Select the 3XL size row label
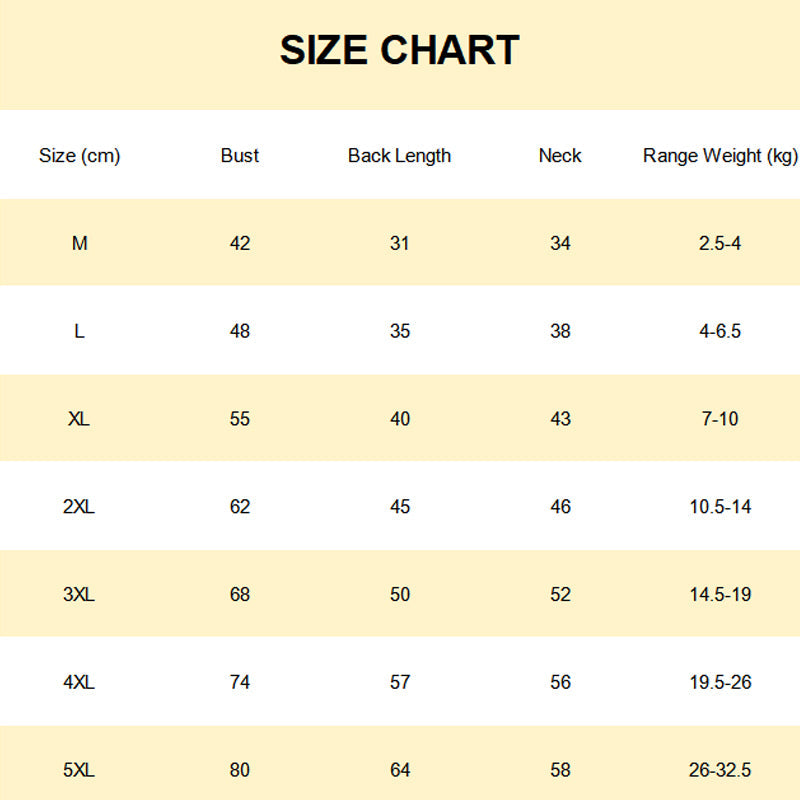The height and width of the screenshot is (800, 800). [79, 595]
